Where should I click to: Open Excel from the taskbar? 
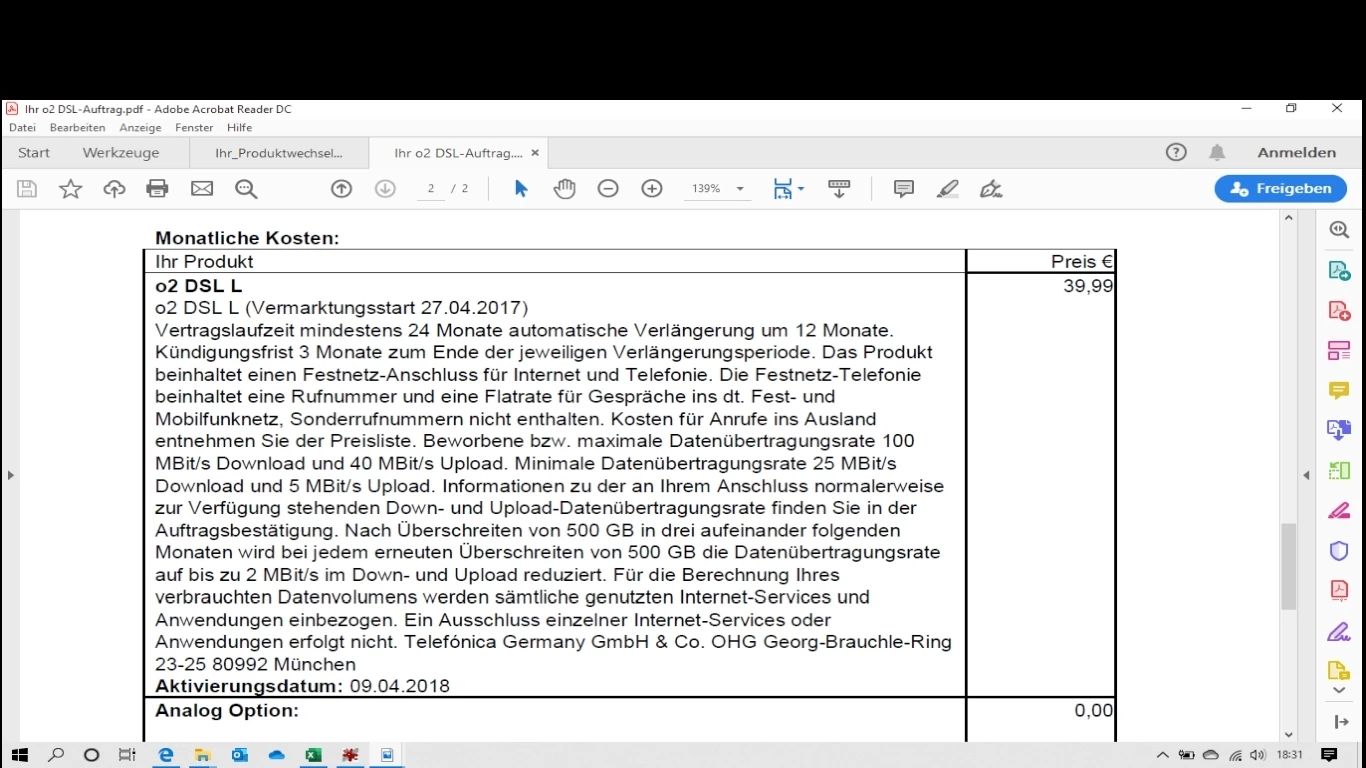tap(313, 755)
